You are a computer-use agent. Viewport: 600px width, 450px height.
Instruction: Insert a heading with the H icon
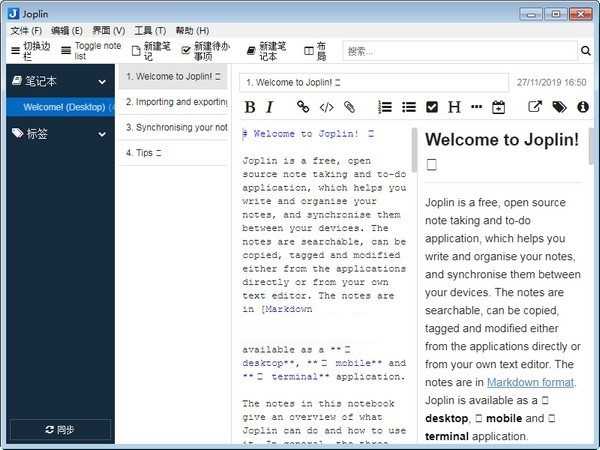click(454, 107)
